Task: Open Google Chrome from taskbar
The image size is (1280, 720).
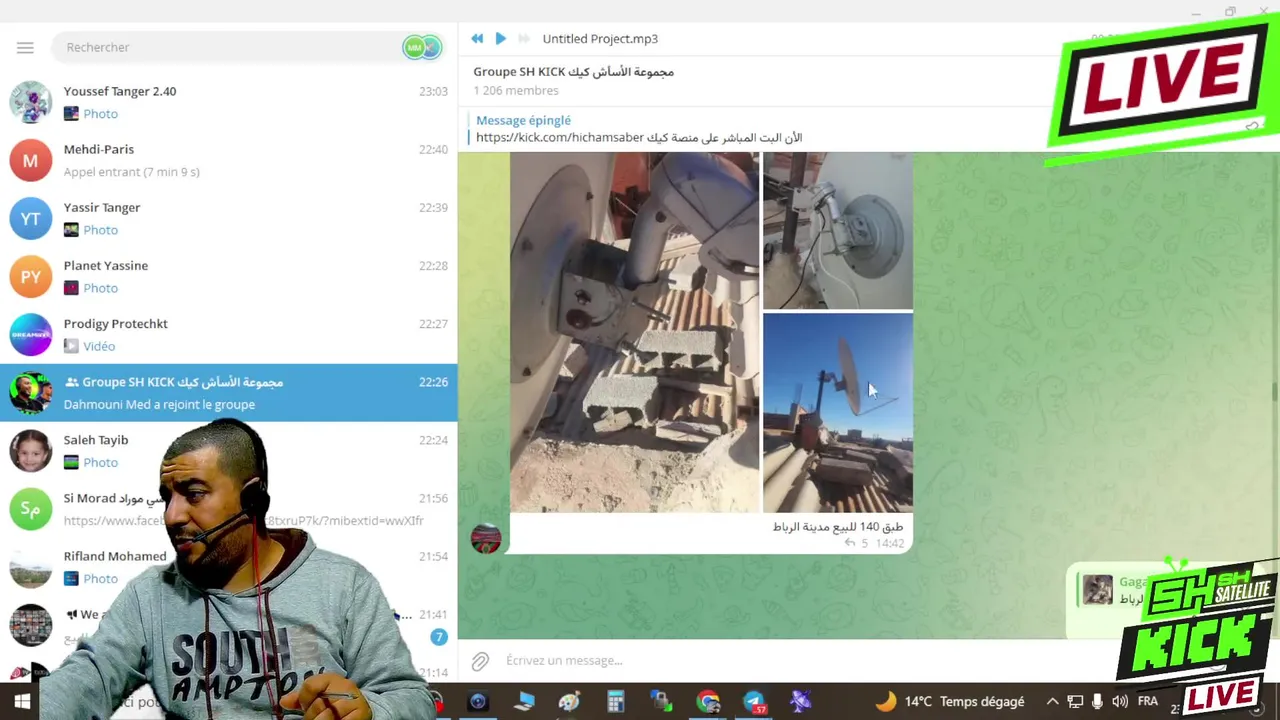Action: (x=708, y=701)
